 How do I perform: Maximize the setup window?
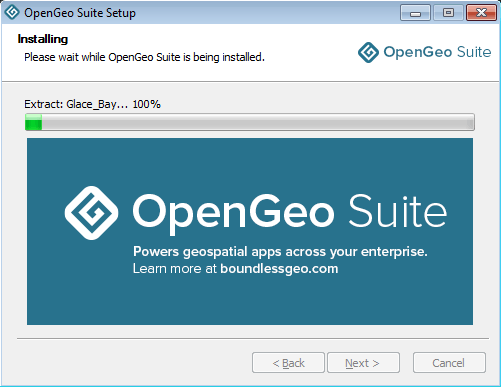[448, 13]
